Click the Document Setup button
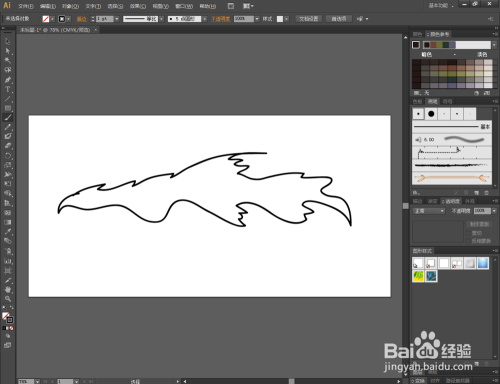The height and width of the screenshot is (384, 500). tap(309, 19)
